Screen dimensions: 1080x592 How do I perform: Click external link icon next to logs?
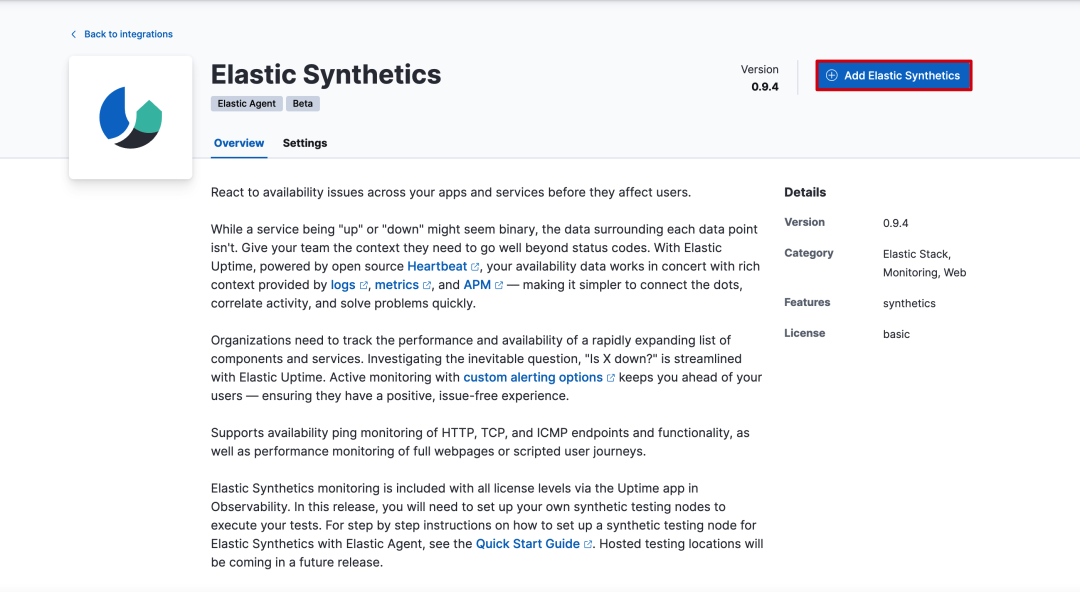click(x=364, y=286)
